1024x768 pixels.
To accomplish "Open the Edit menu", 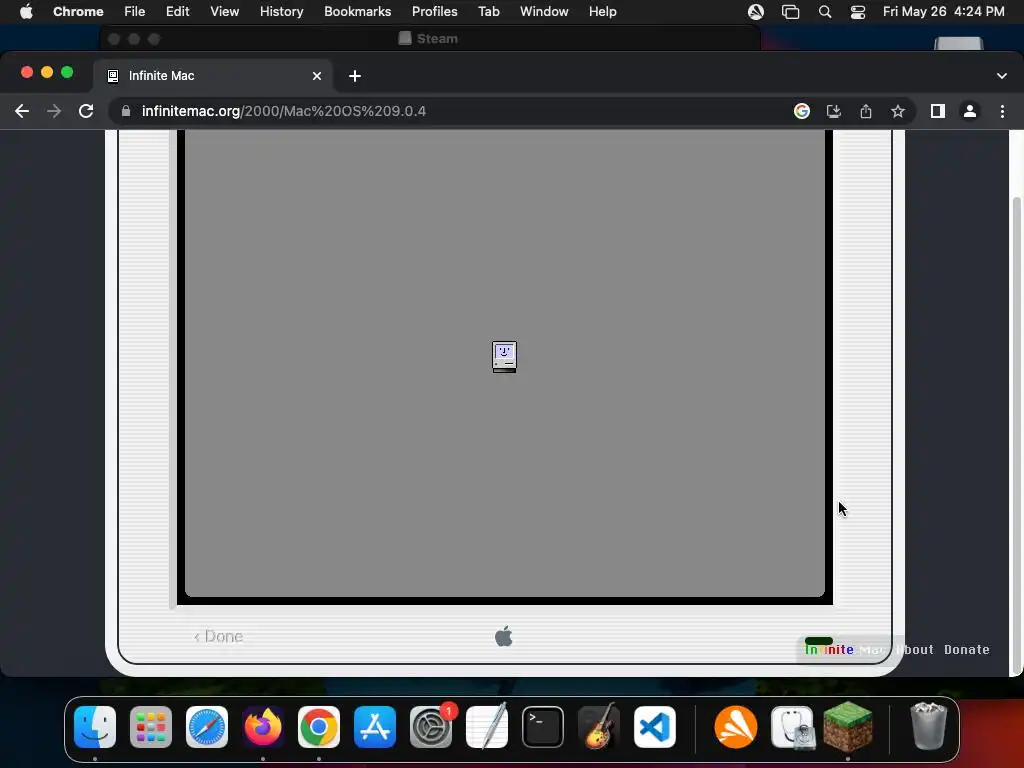I will tap(177, 11).
